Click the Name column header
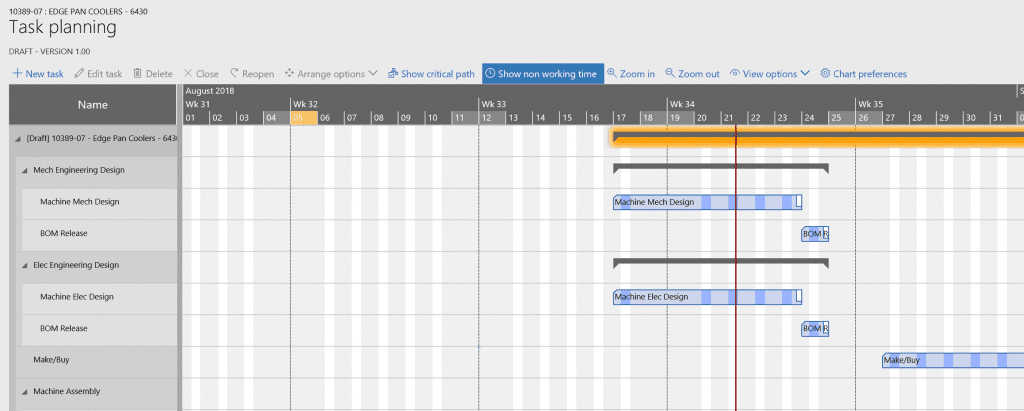The width and height of the screenshot is (1024, 411). 92,105
